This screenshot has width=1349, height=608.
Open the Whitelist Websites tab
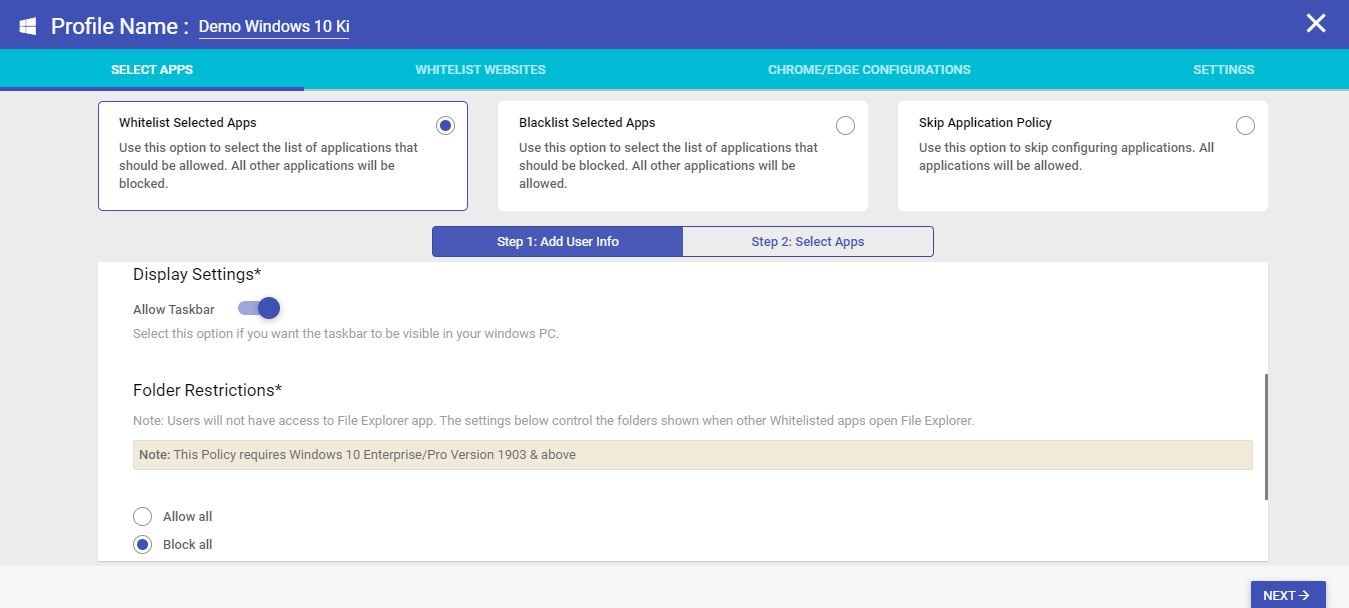pos(480,70)
